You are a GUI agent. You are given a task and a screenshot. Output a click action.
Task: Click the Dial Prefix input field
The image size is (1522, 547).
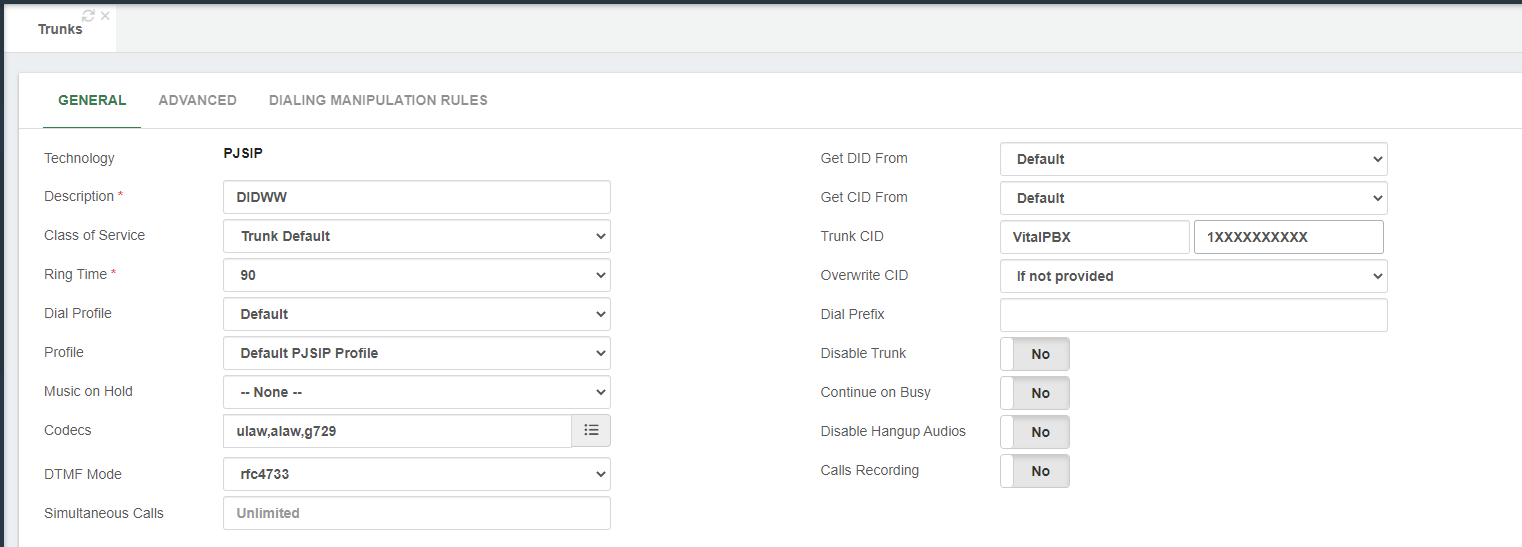click(x=1193, y=315)
